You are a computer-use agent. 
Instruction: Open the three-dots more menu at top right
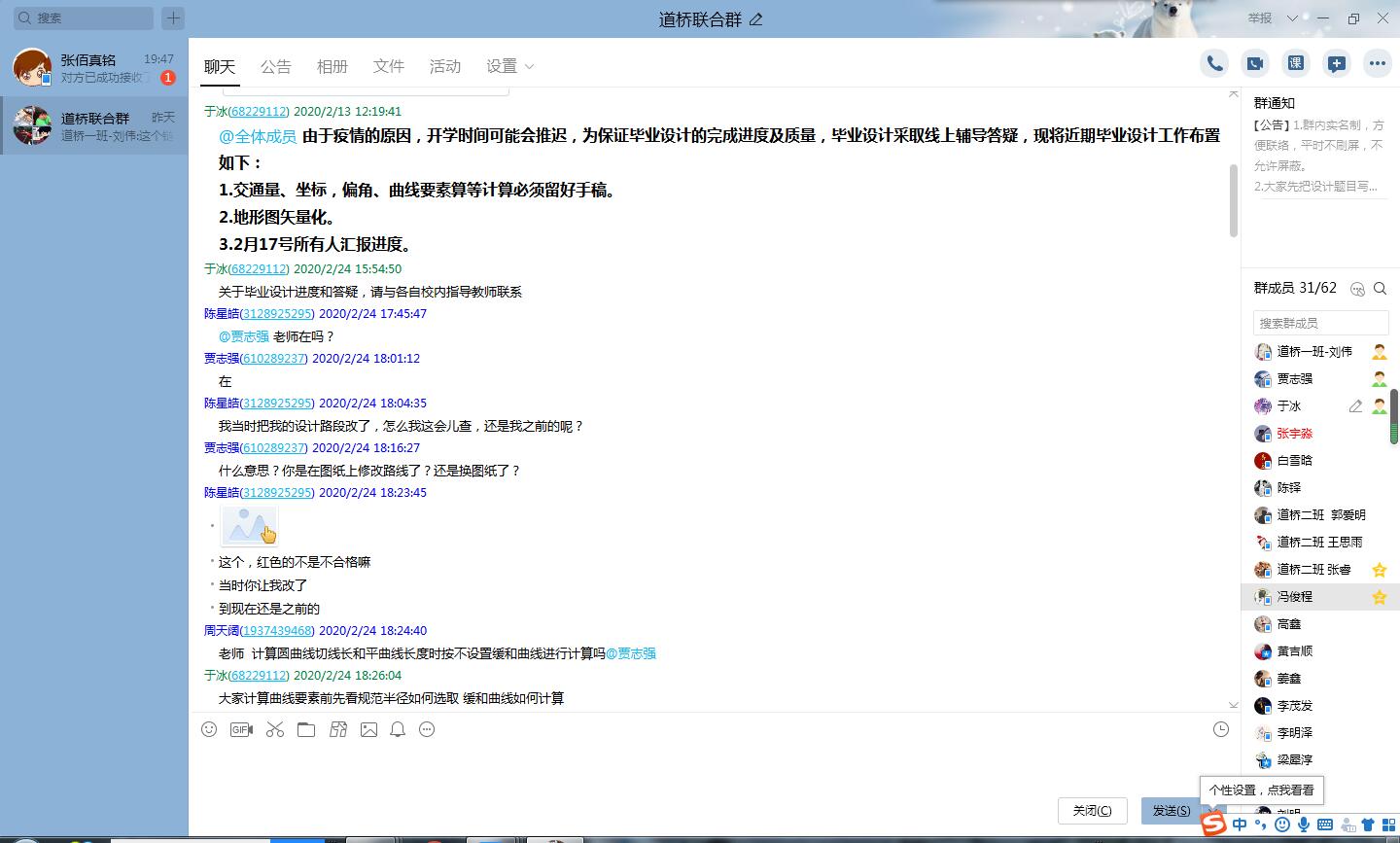1377,64
